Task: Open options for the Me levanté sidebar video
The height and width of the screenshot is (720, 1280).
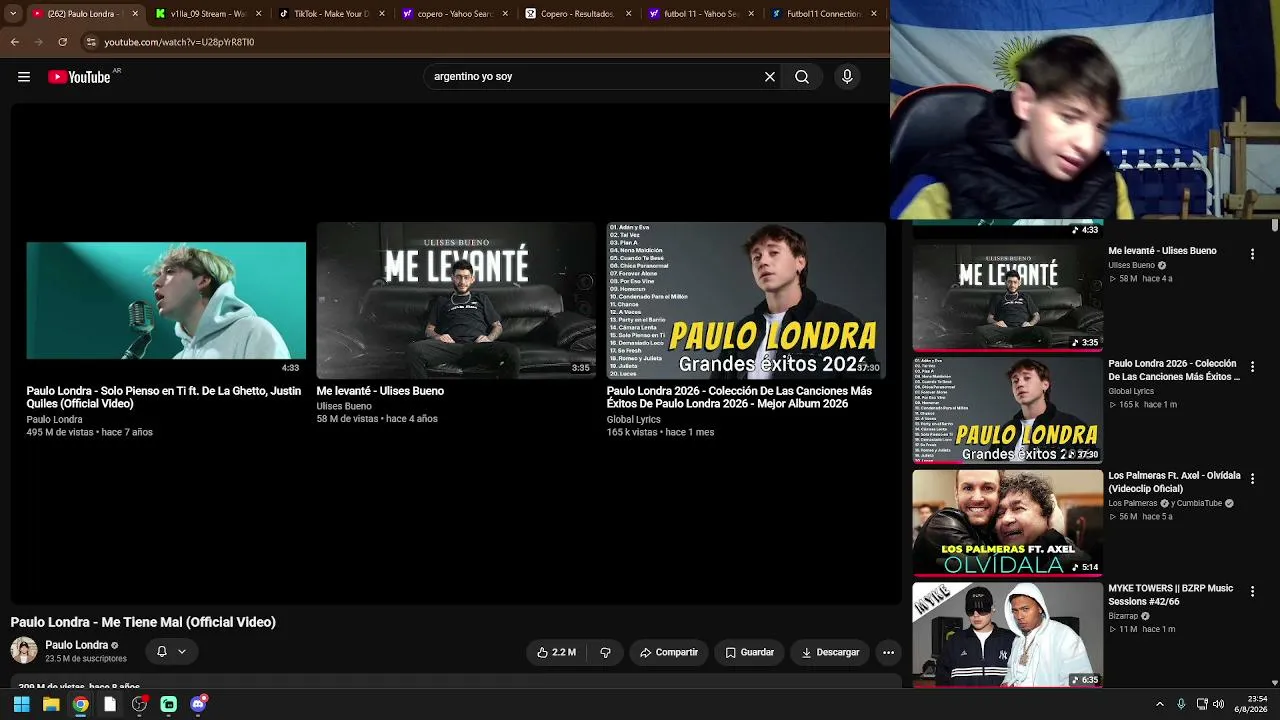Action: pos(1252,255)
